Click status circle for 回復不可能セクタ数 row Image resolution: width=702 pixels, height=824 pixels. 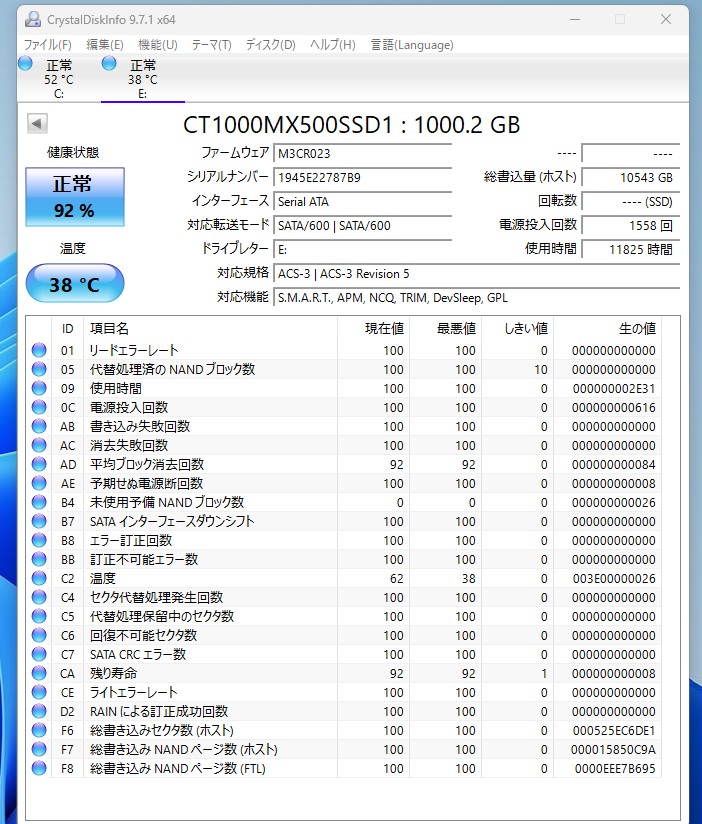pyautogui.click(x=39, y=635)
